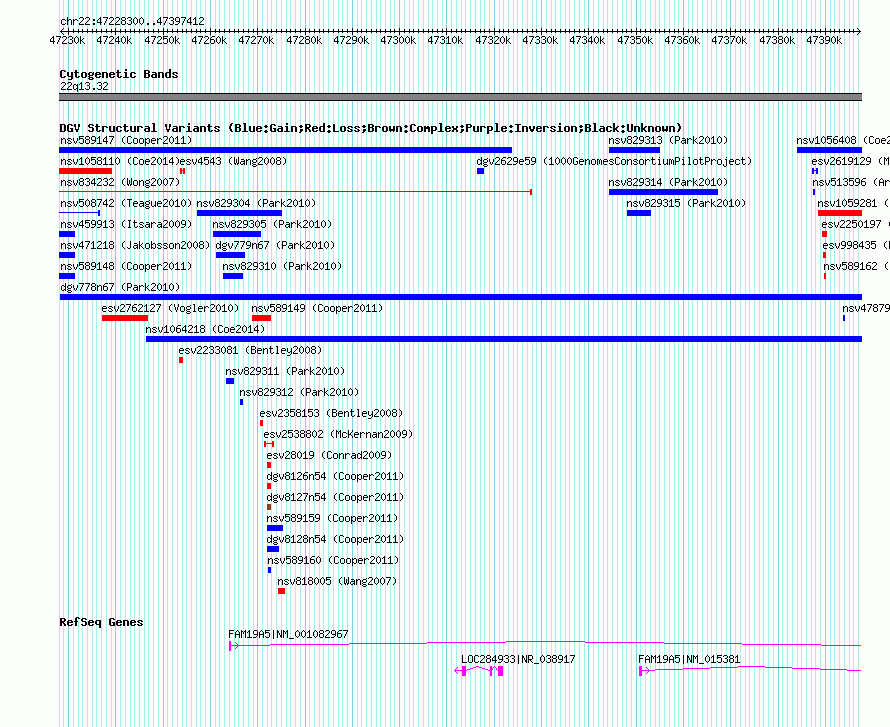The width and height of the screenshot is (890, 727).
Task: Select the nsv47879 variant label
Action: tap(866, 308)
